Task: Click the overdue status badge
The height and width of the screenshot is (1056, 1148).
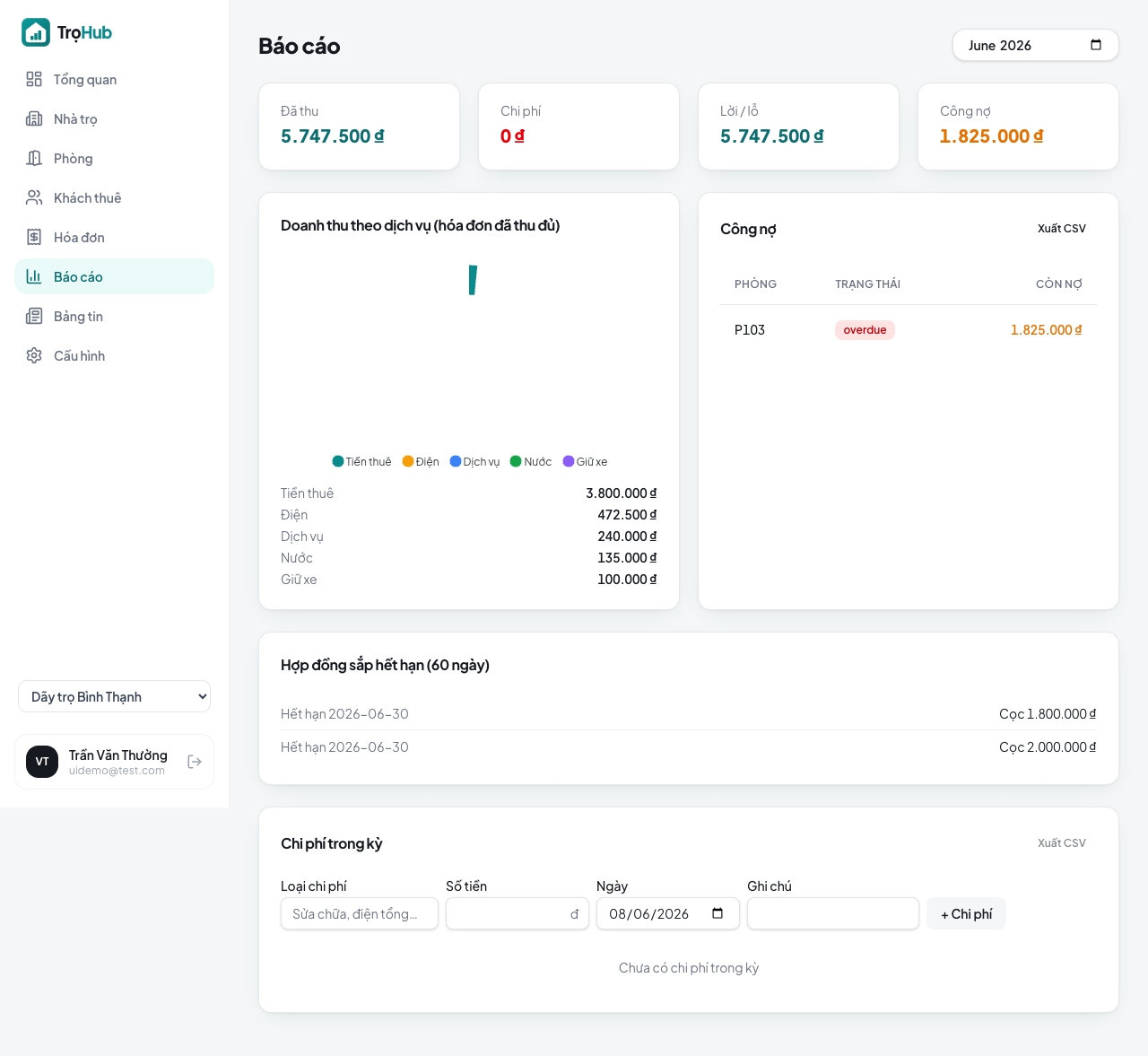Action: (865, 330)
